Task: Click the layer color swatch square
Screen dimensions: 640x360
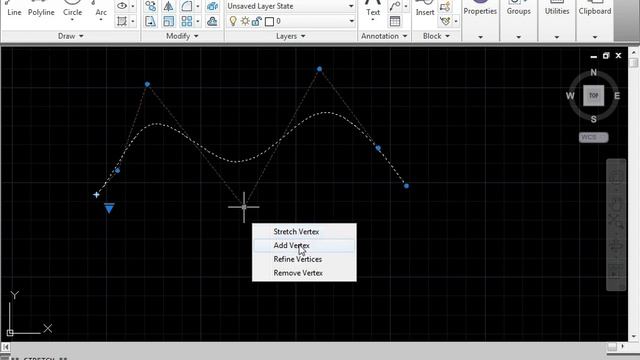Action: pyautogui.click(x=269, y=21)
